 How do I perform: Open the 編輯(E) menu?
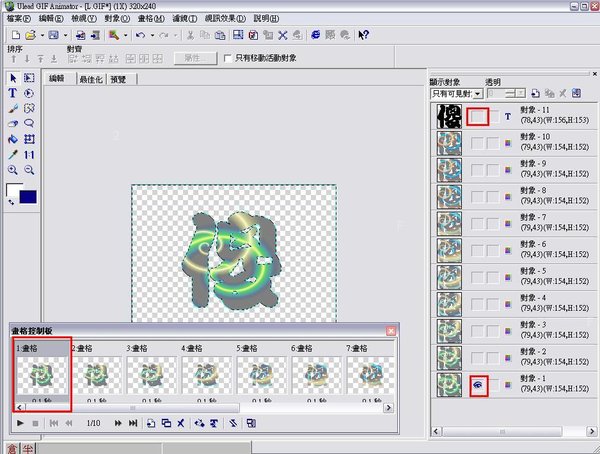51,18
